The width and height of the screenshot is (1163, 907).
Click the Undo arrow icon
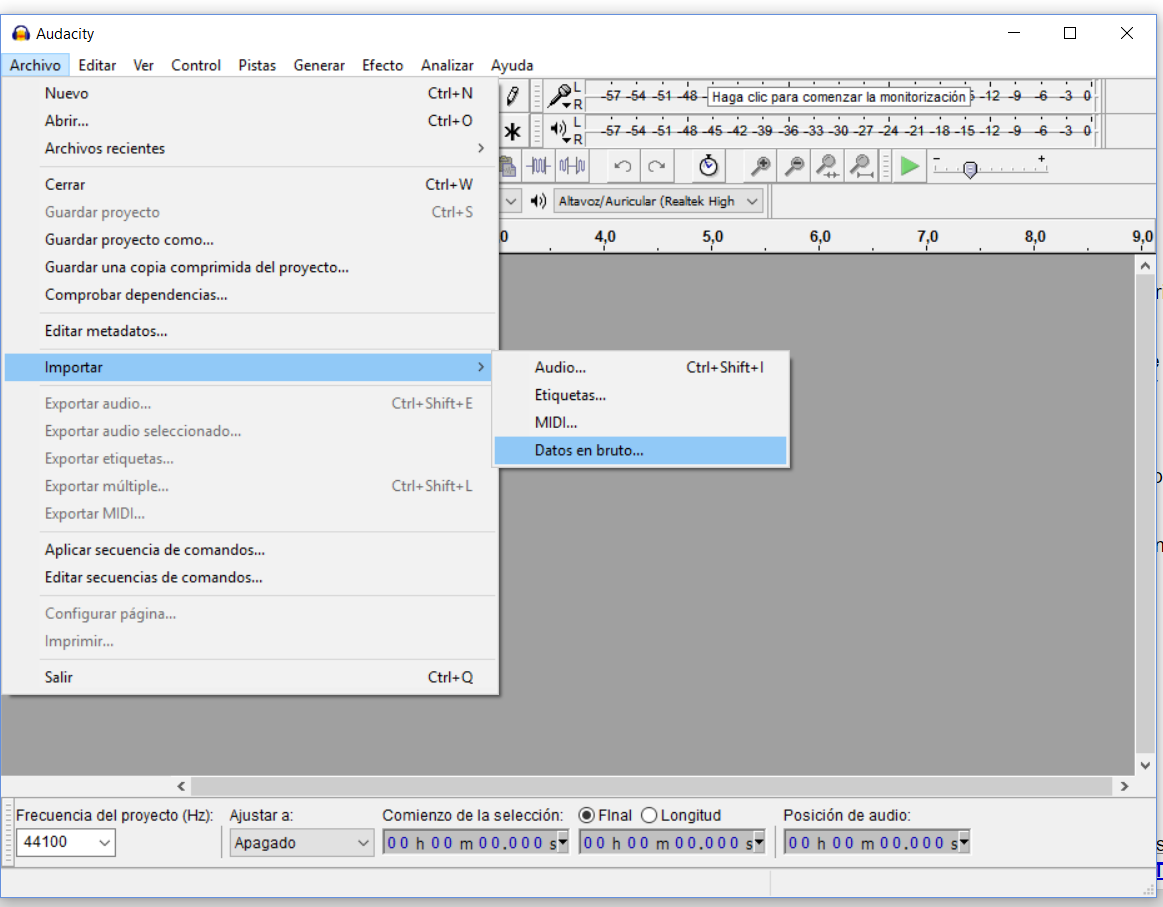623,166
